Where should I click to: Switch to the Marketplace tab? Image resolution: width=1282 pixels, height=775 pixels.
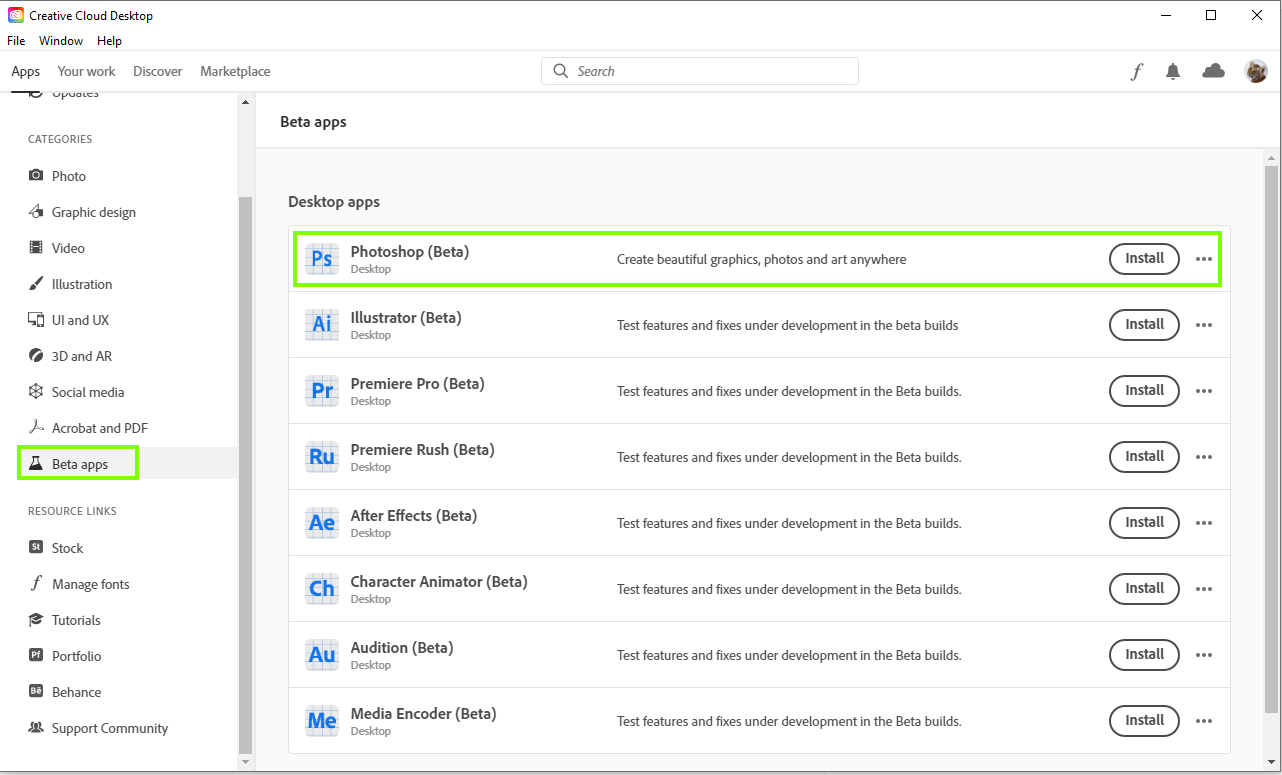click(x=235, y=71)
